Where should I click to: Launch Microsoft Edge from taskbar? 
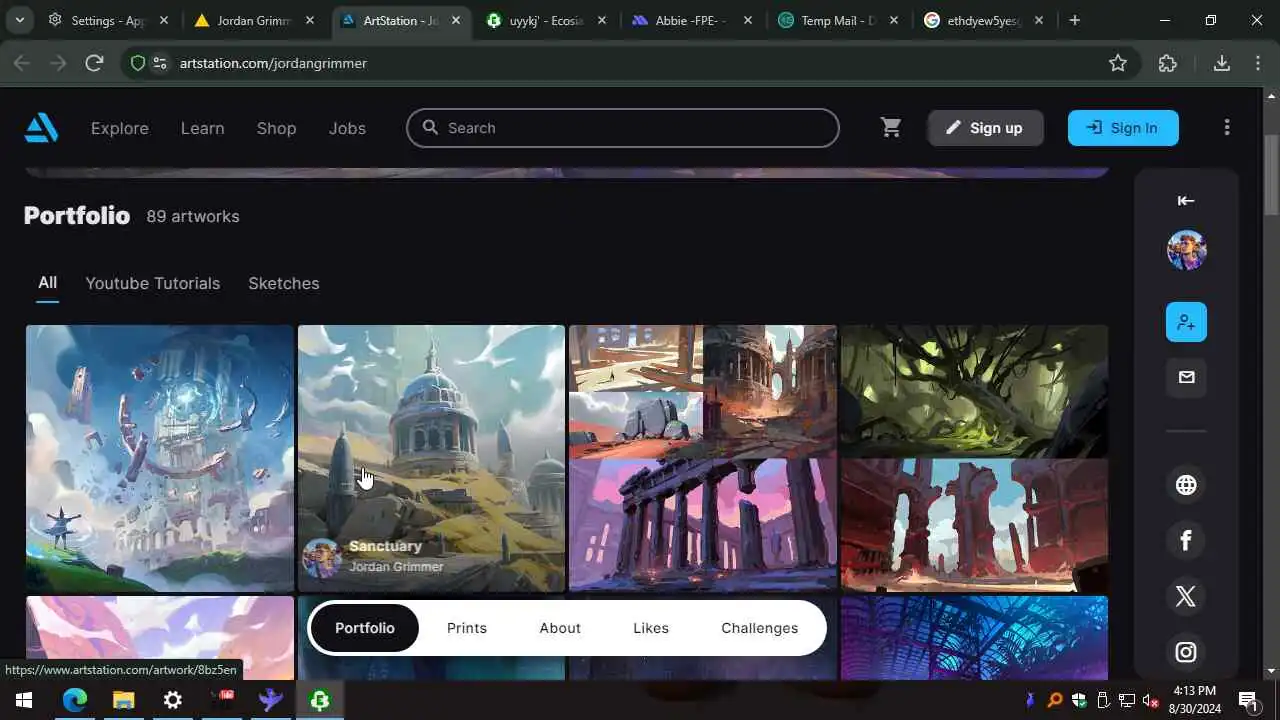point(75,700)
